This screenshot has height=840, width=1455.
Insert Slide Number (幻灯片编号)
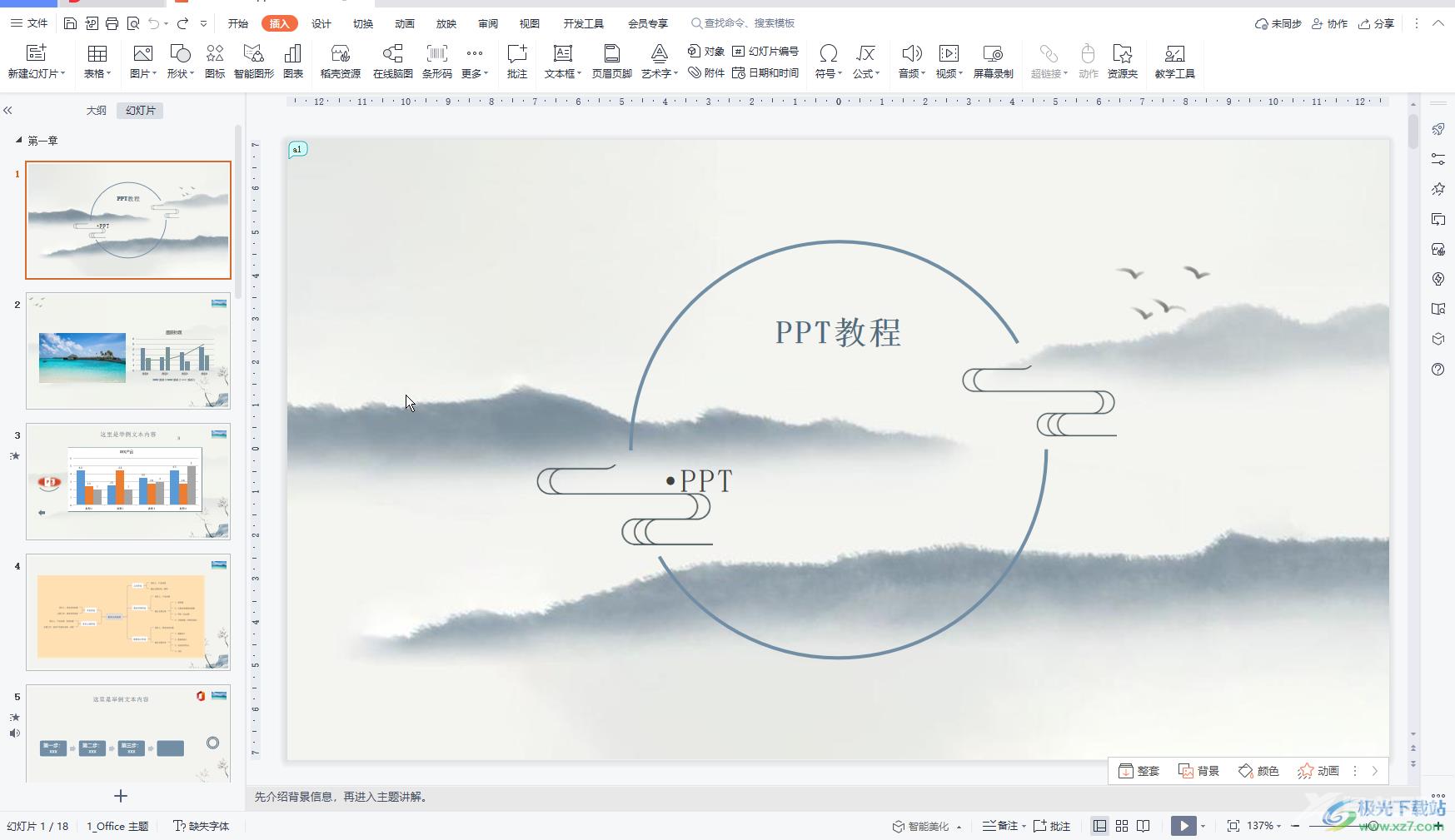(765, 52)
